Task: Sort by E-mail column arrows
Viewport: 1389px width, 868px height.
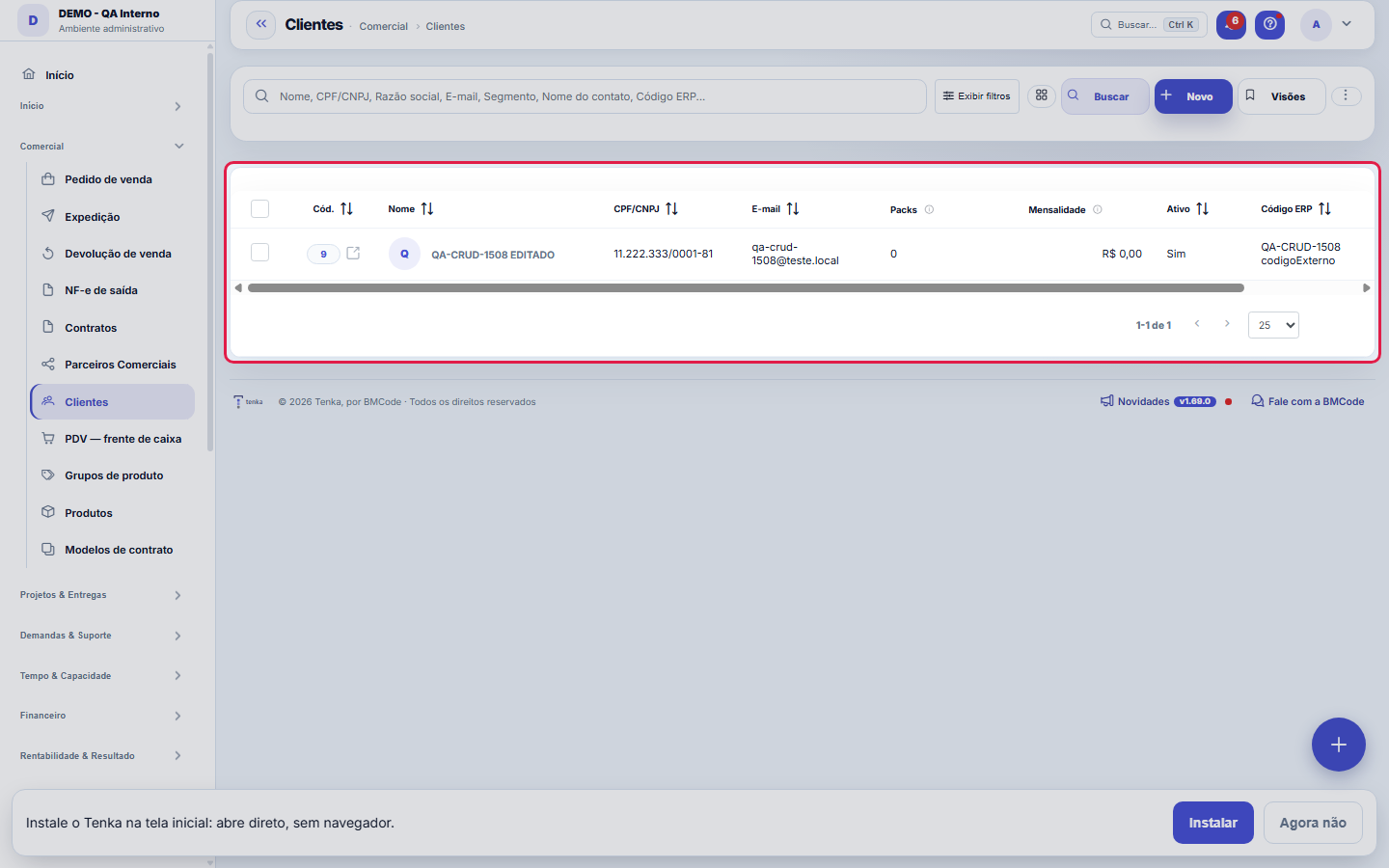Action: [793, 208]
